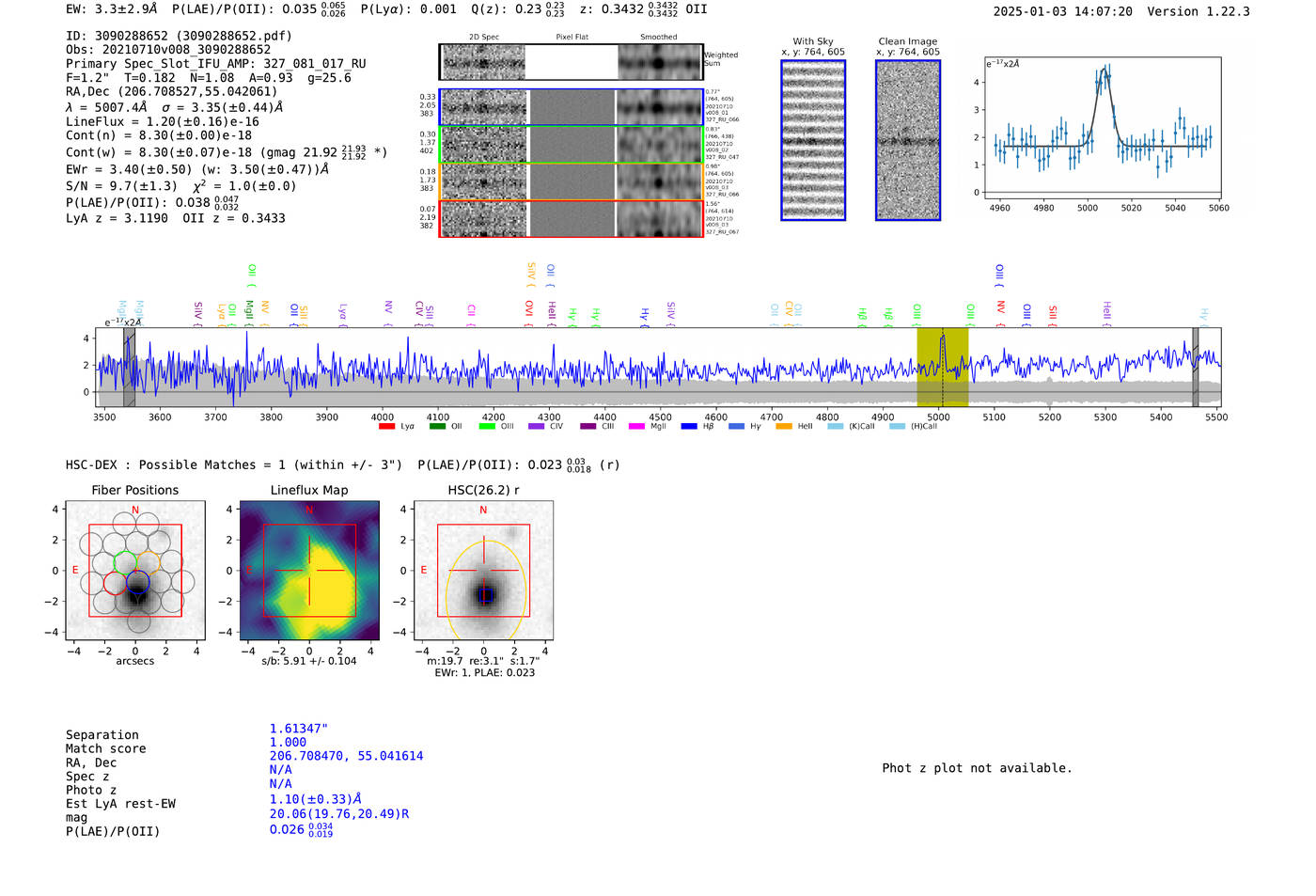Click the Phot z plot not available message

tap(977, 768)
